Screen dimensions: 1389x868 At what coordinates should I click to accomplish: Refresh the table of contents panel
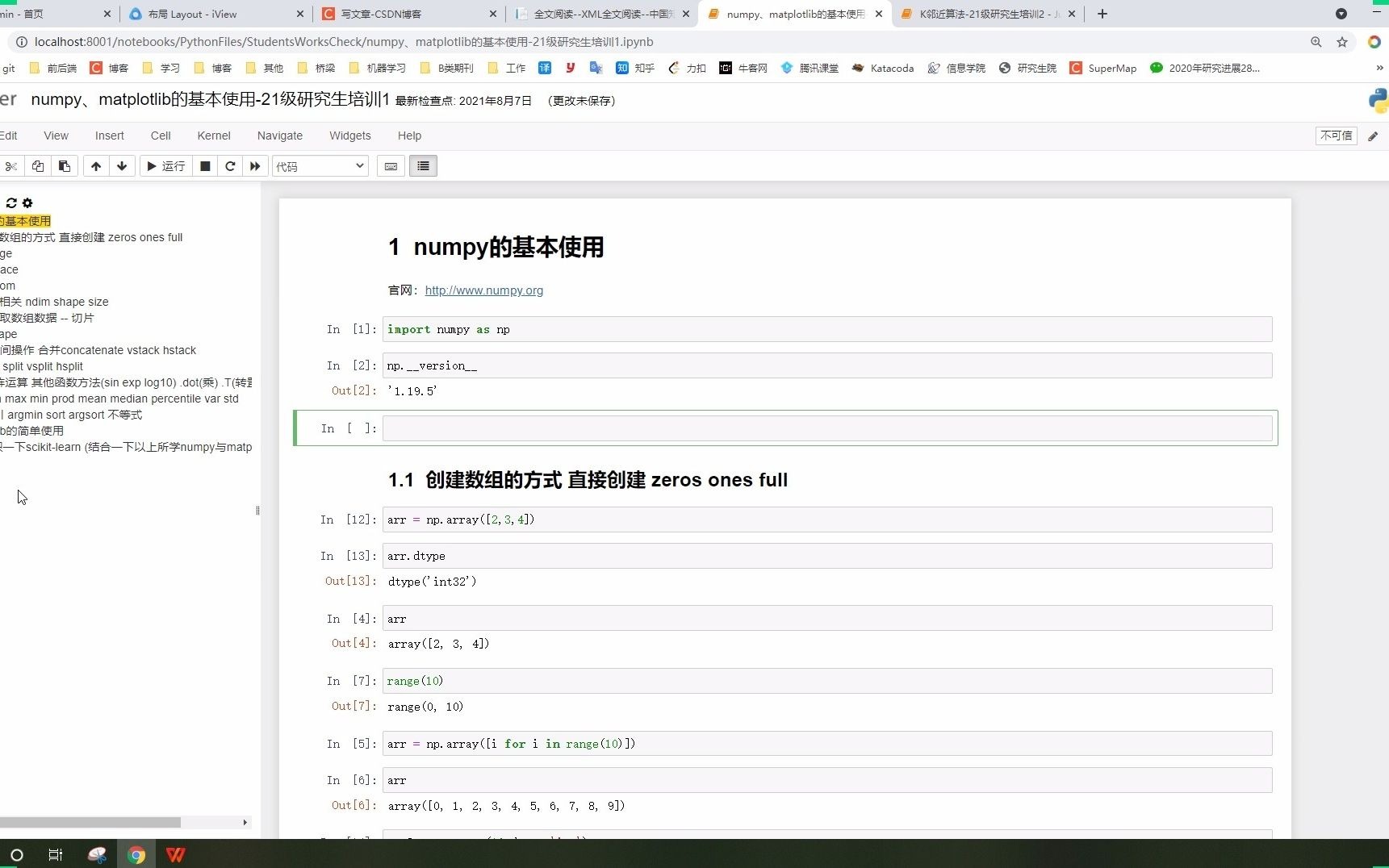pos(11,203)
